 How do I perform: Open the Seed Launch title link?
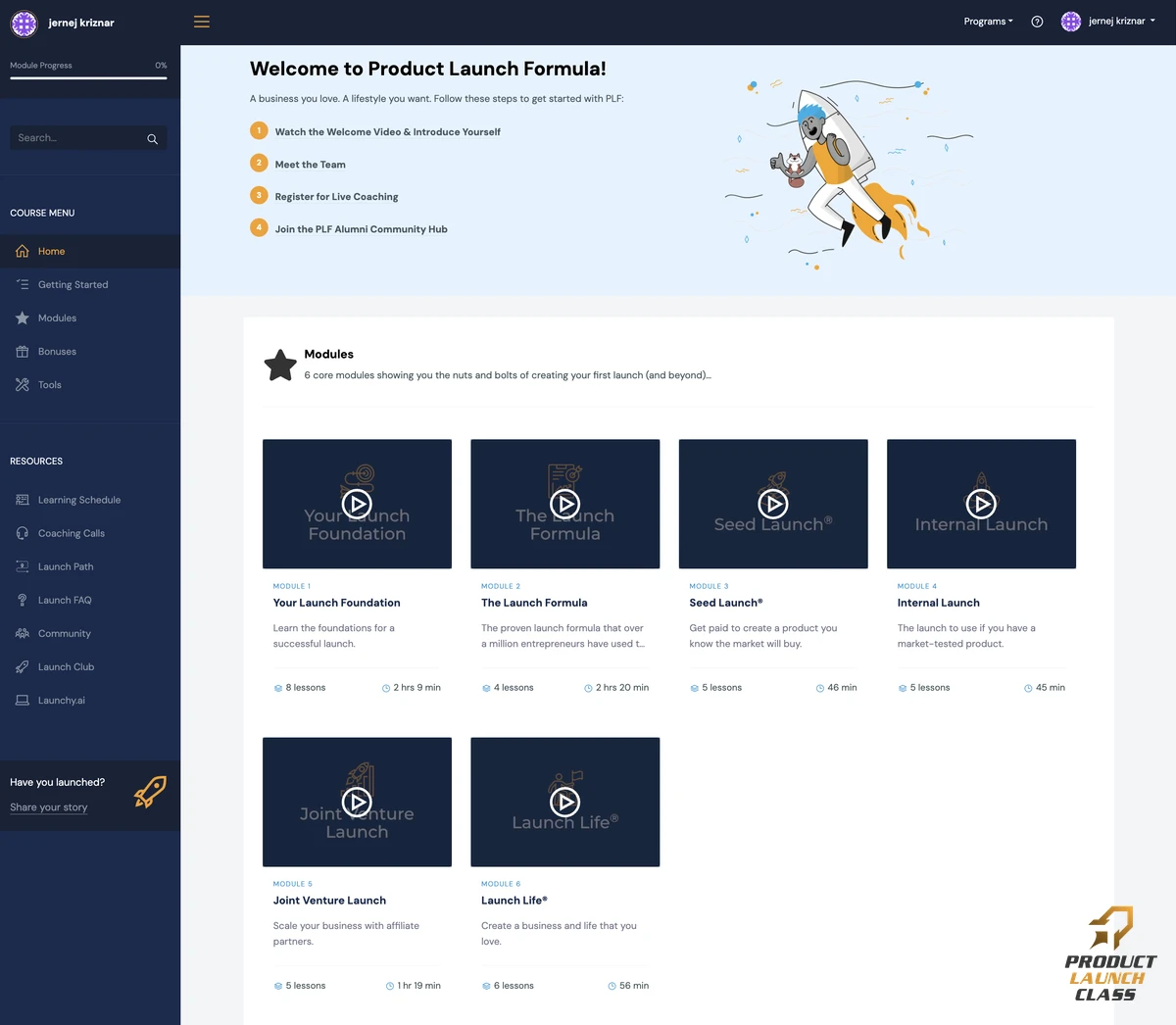click(x=725, y=603)
